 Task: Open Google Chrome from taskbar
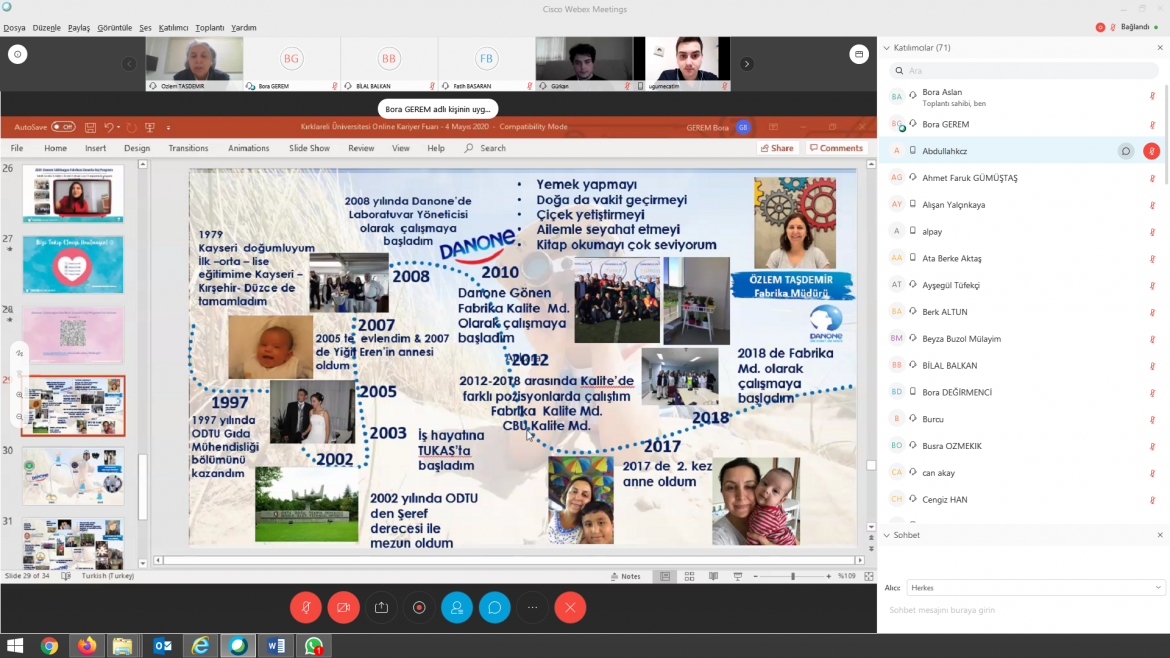pyautogui.click(x=49, y=646)
